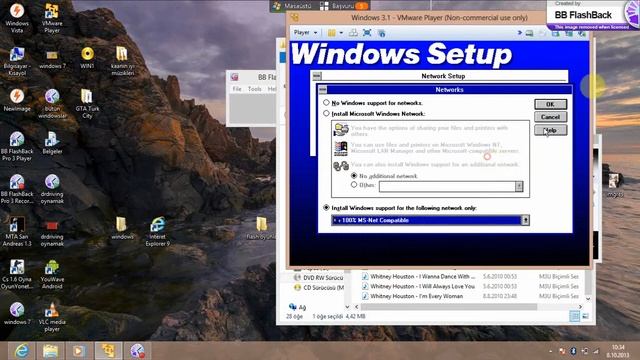The width and height of the screenshot is (640, 360).
Task: Choose the 'Other' network radio button
Action: coord(354,185)
